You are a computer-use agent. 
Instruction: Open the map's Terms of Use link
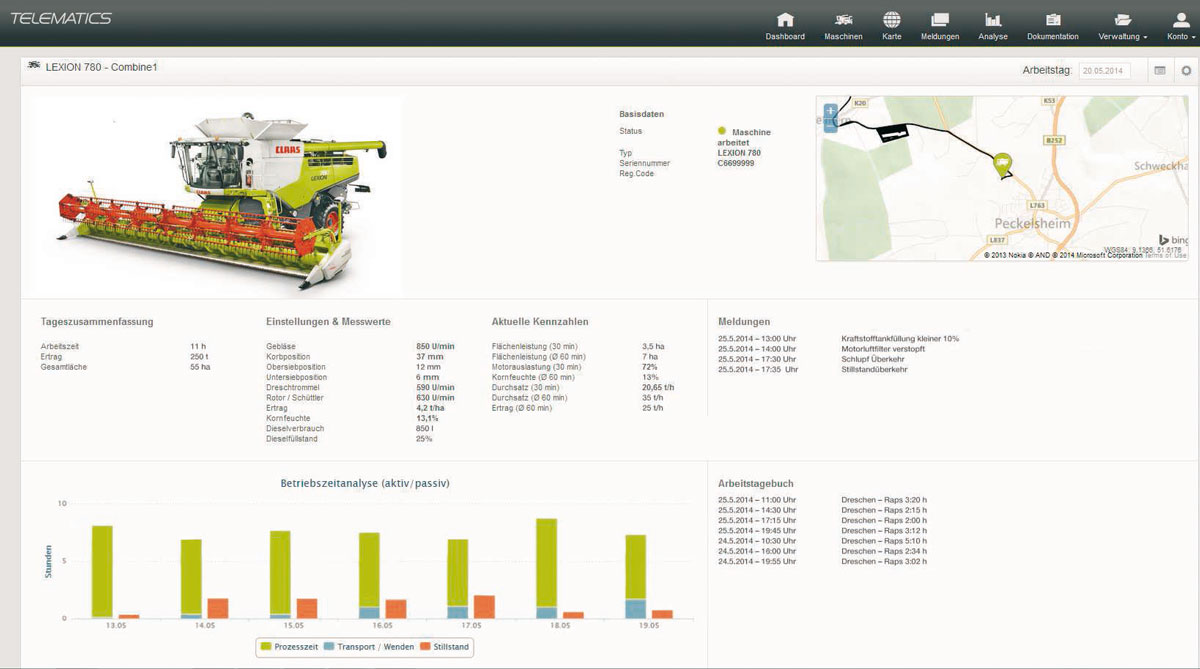click(1167, 255)
